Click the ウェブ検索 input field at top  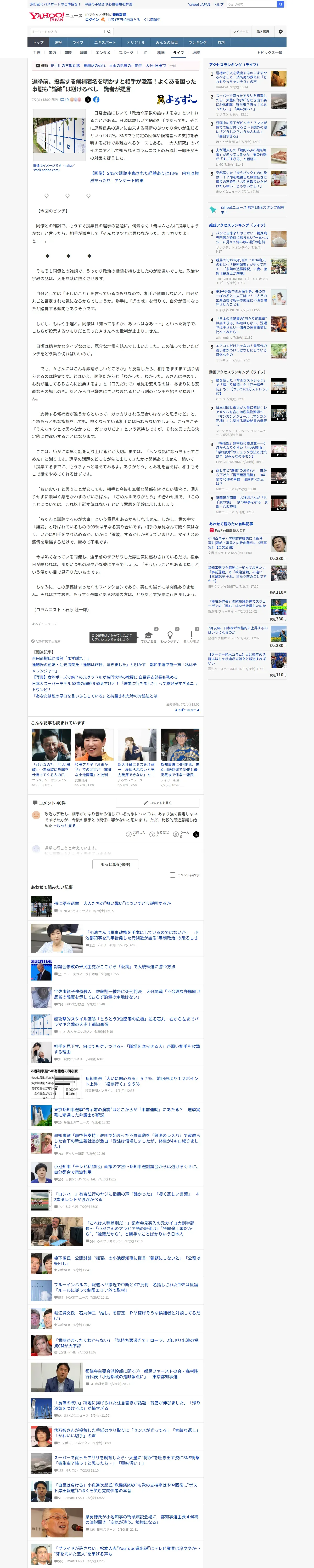pos(252,4)
